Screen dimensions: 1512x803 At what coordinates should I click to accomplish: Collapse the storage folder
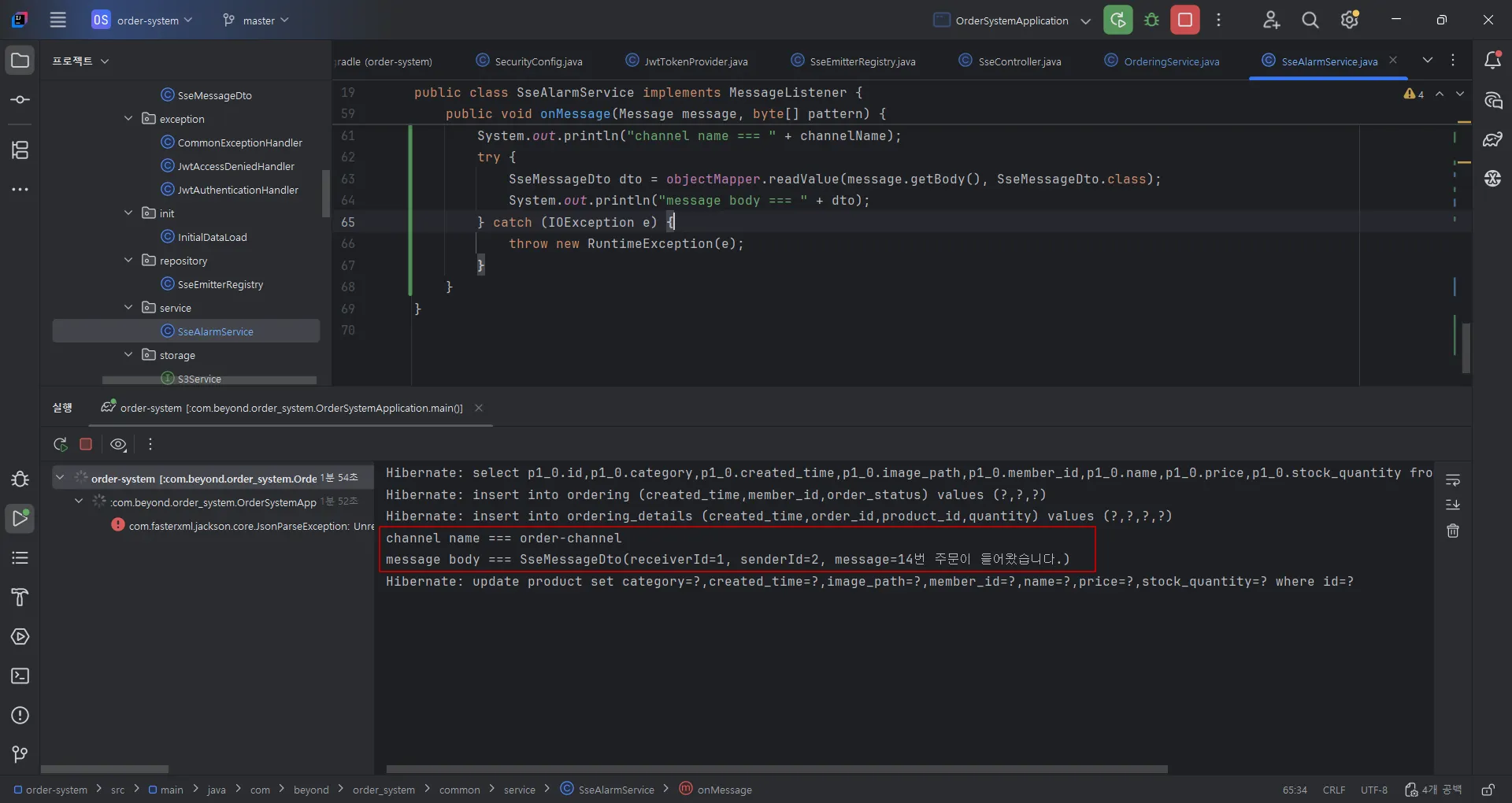coord(128,355)
